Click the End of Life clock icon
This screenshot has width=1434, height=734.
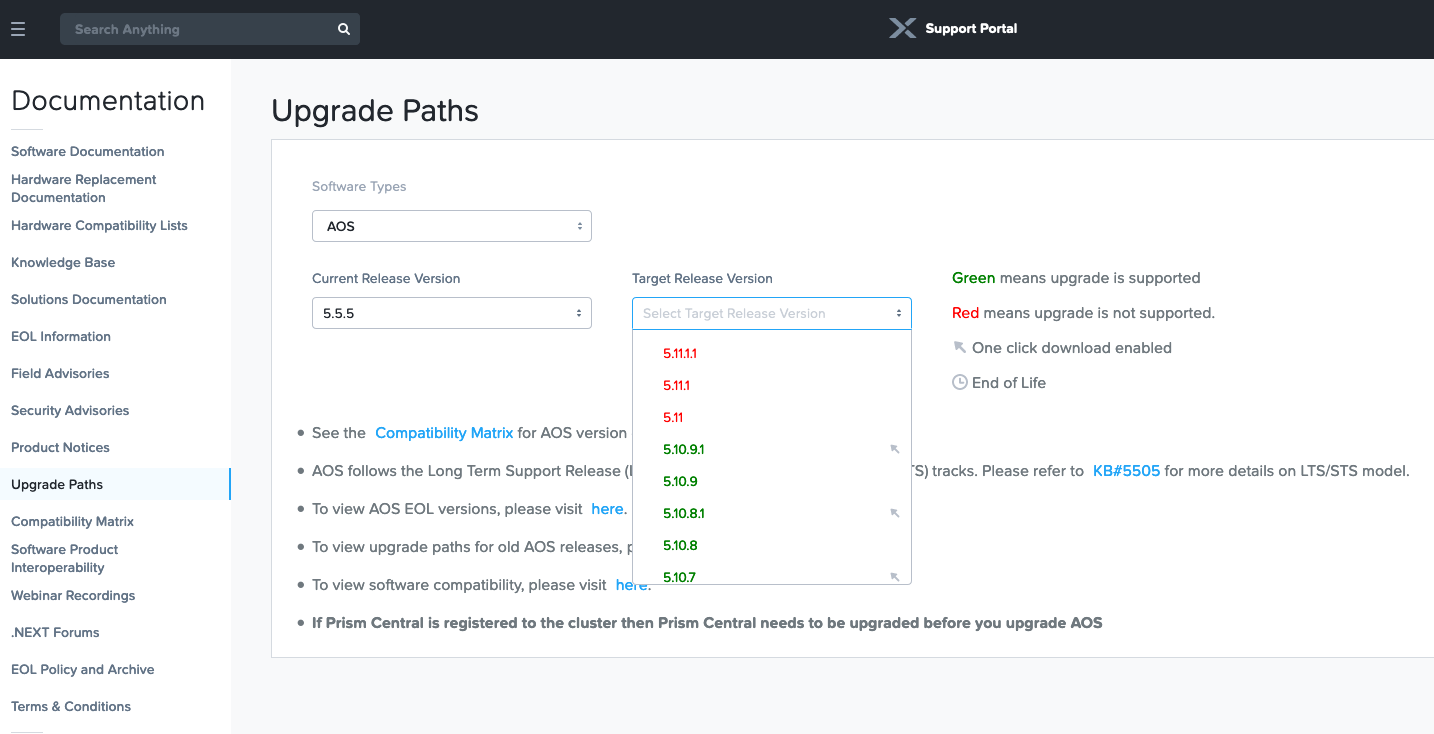pyautogui.click(x=960, y=382)
